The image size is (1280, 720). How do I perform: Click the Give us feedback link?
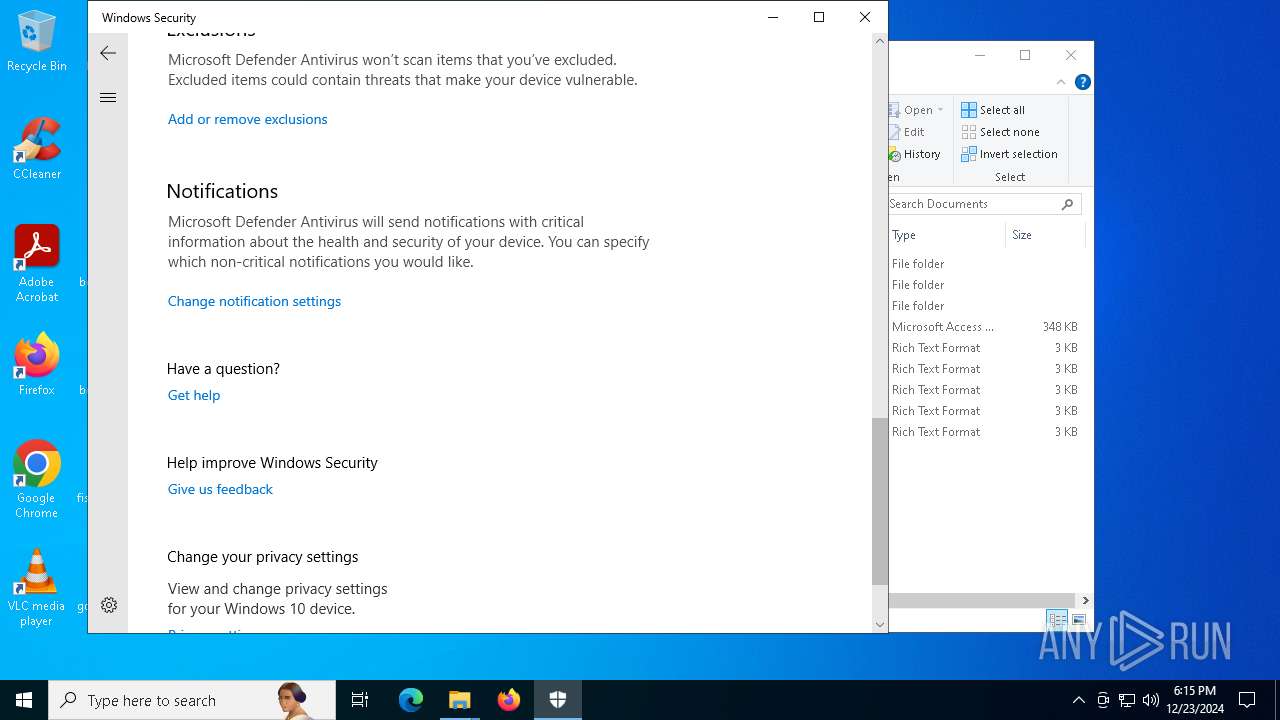[x=220, y=489]
